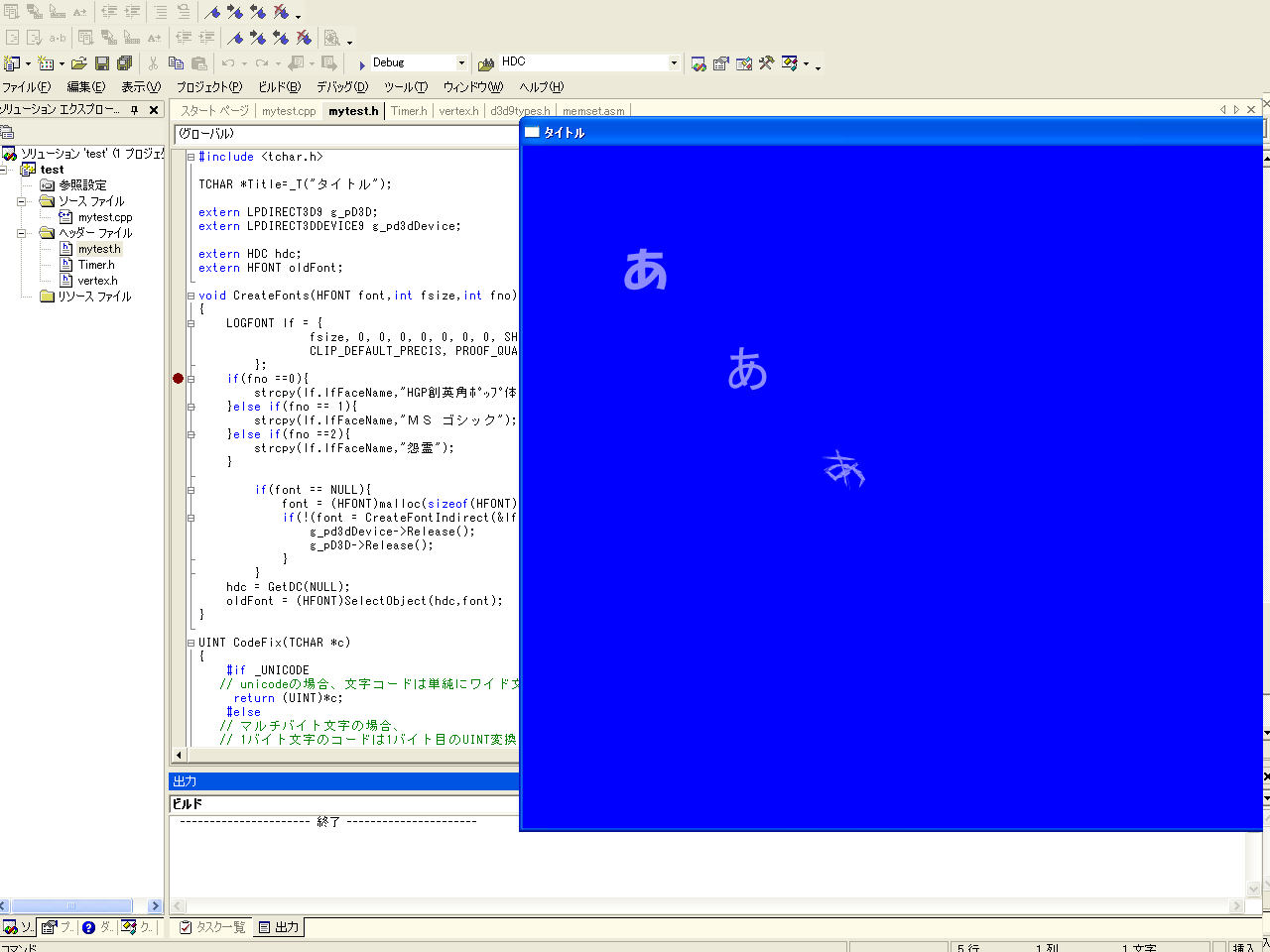Close the Solution Explorer panel
This screenshot has width=1270, height=952.
tap(154, 110)
